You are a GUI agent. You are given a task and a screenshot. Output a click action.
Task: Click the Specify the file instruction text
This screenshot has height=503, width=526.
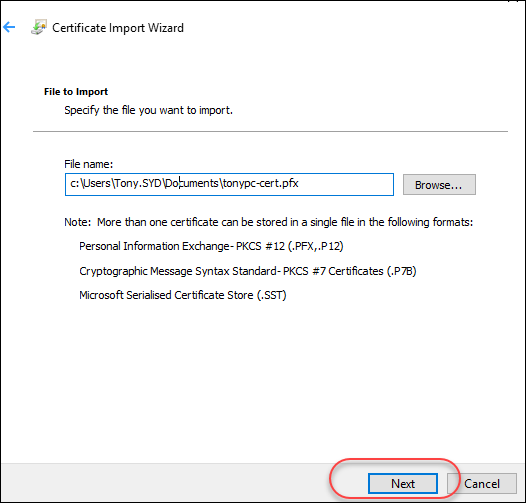[x=148, y=110]
